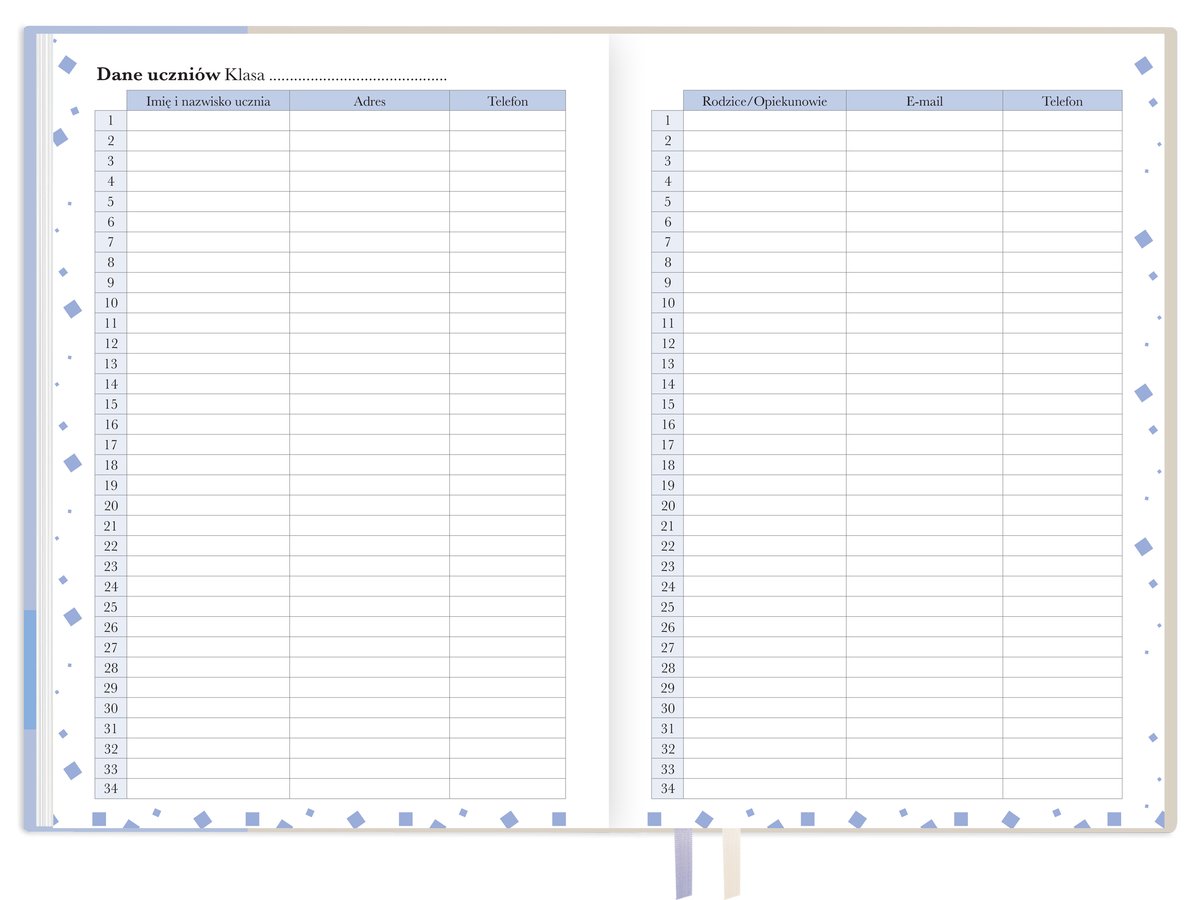Click the E-mail cell in row 5

click(x=924, y=202)
